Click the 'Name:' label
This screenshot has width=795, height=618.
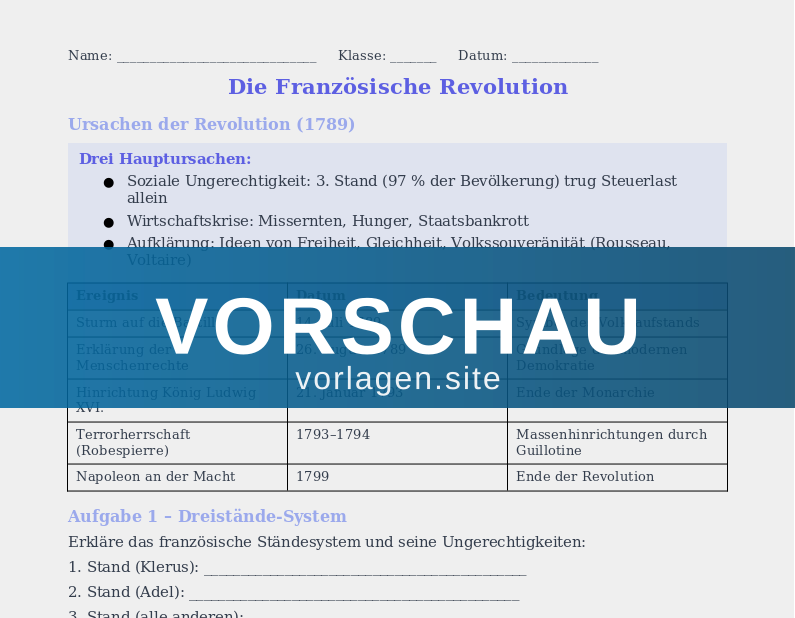(90, 56)
